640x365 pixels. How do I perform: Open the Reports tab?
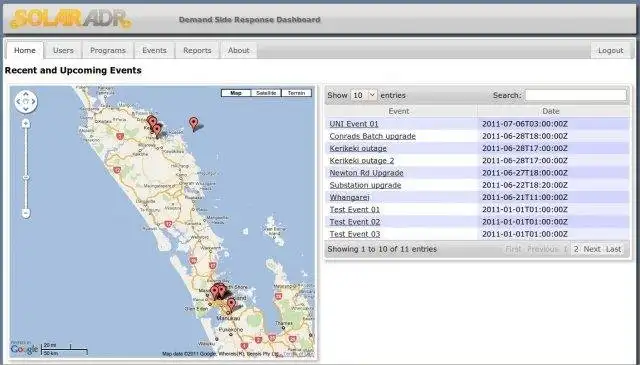(197, 50)
